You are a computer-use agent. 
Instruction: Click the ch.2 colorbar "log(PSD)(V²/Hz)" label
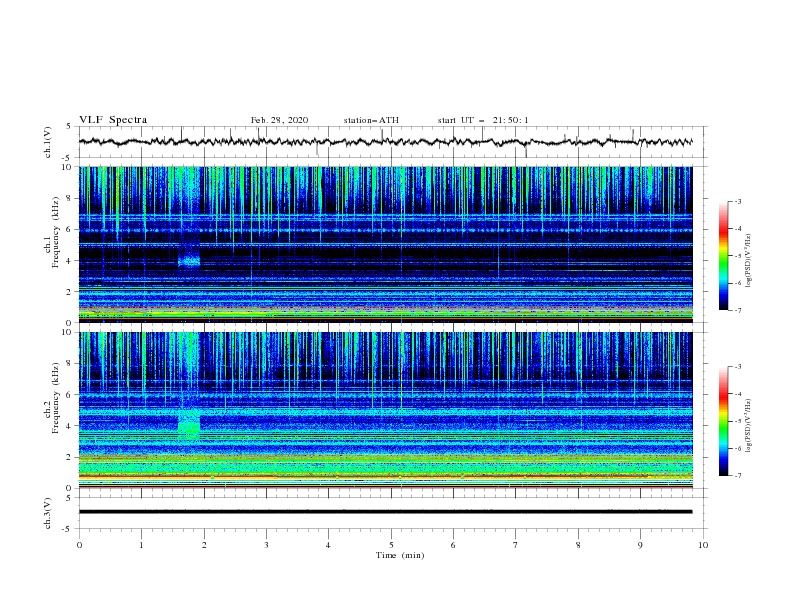(x=748, y=425)
